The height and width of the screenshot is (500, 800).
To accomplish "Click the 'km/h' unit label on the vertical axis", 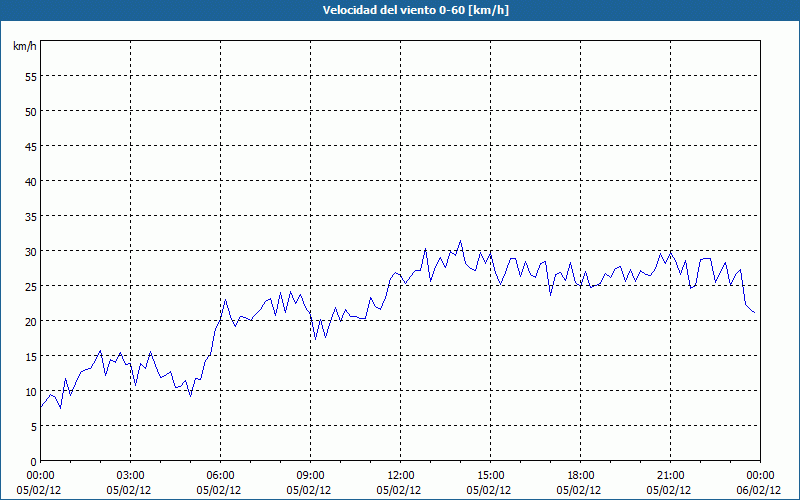I will point(25,46).
